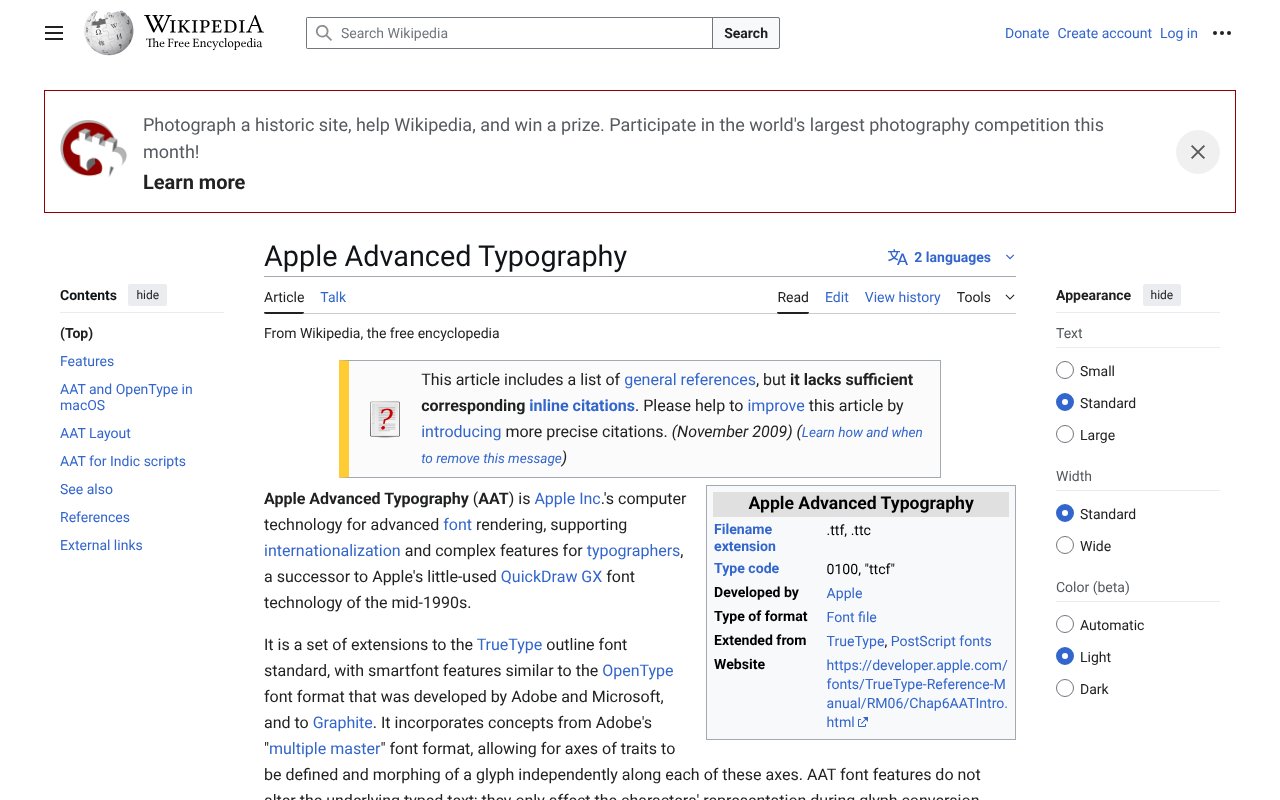
Task: Click the Wikipedia globe logo
Action: (x=108, y=33)
